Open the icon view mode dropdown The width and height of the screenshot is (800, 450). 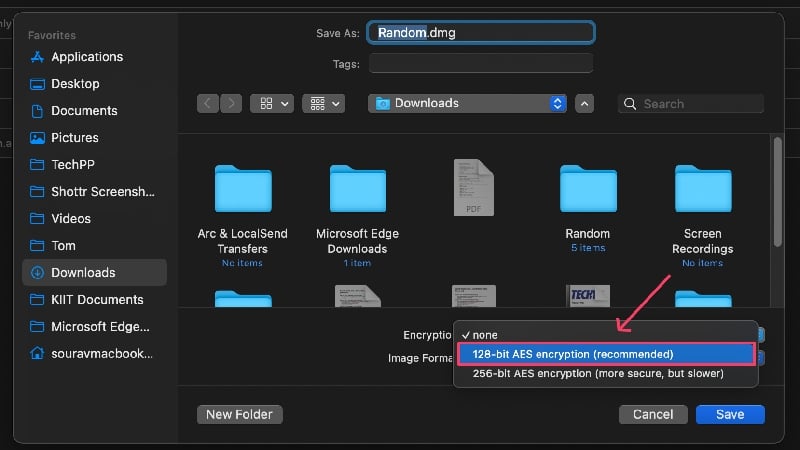click(272, 104)
